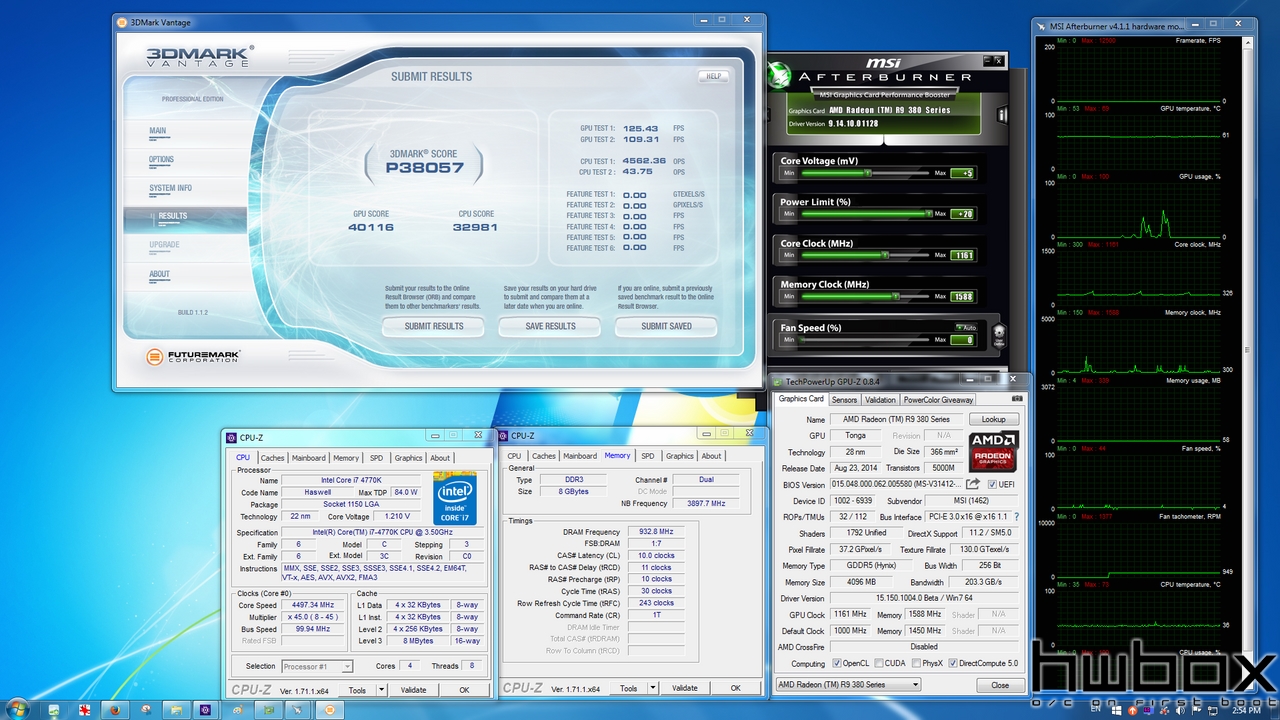This screenshot has height=720, width=1280.
Task: Click the Fan Speed slider track
Action: point(866,340)
